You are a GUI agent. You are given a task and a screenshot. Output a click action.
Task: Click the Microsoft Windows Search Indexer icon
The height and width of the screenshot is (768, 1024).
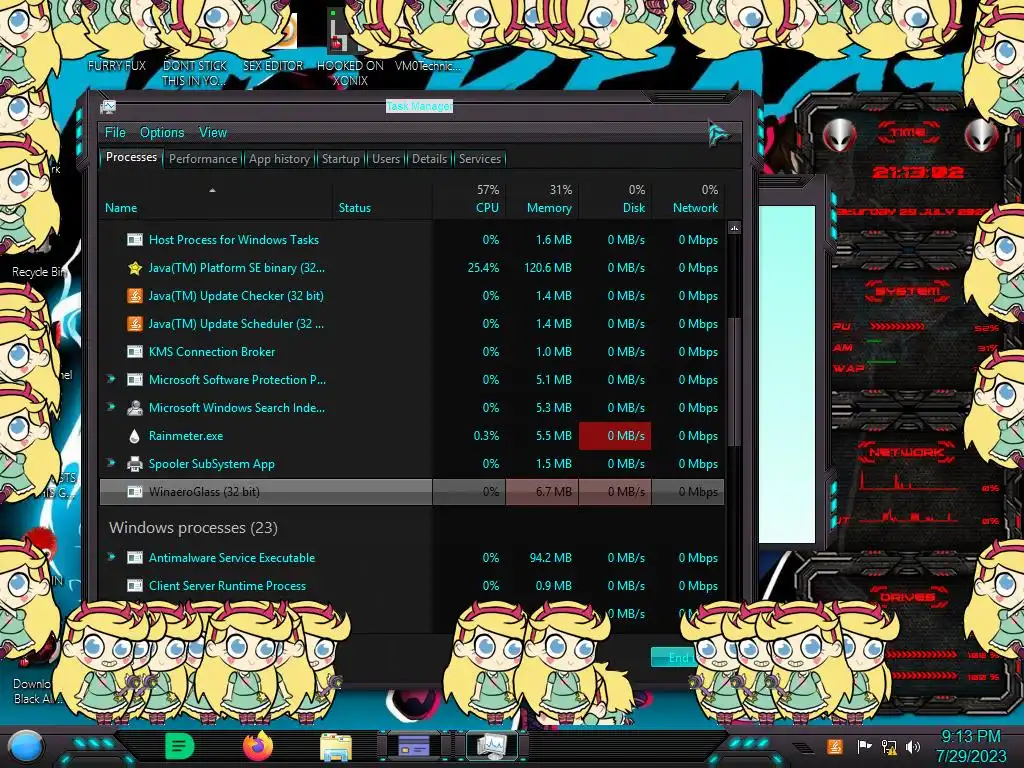click(135, 408)
